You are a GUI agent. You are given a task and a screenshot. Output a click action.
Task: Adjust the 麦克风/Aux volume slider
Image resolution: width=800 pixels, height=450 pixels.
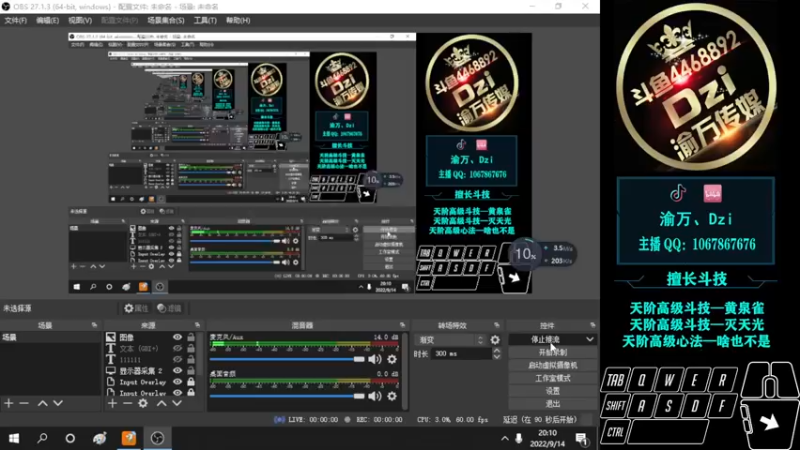pyautogui.click(x=287, y=359)
